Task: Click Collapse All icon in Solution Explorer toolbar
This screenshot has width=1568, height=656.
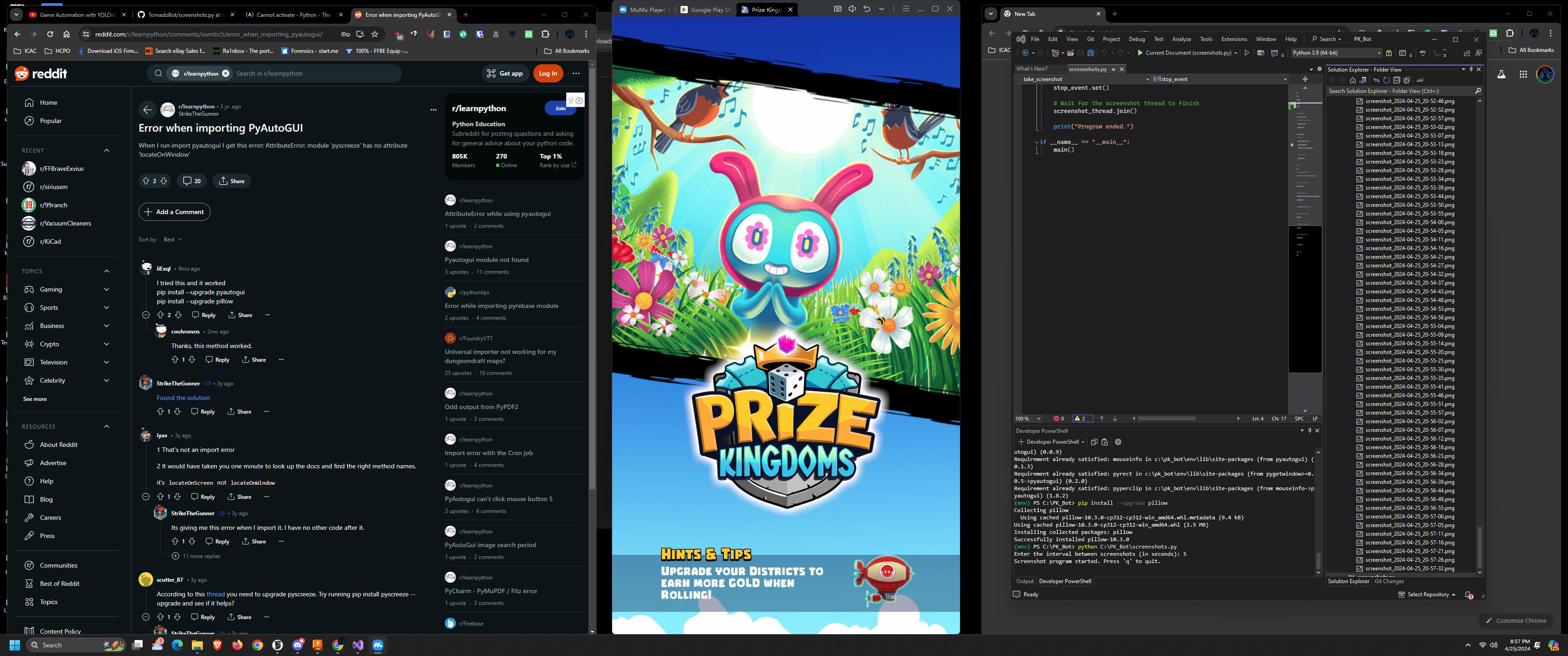Action: pyautogui.click(x=1396, y=80)
